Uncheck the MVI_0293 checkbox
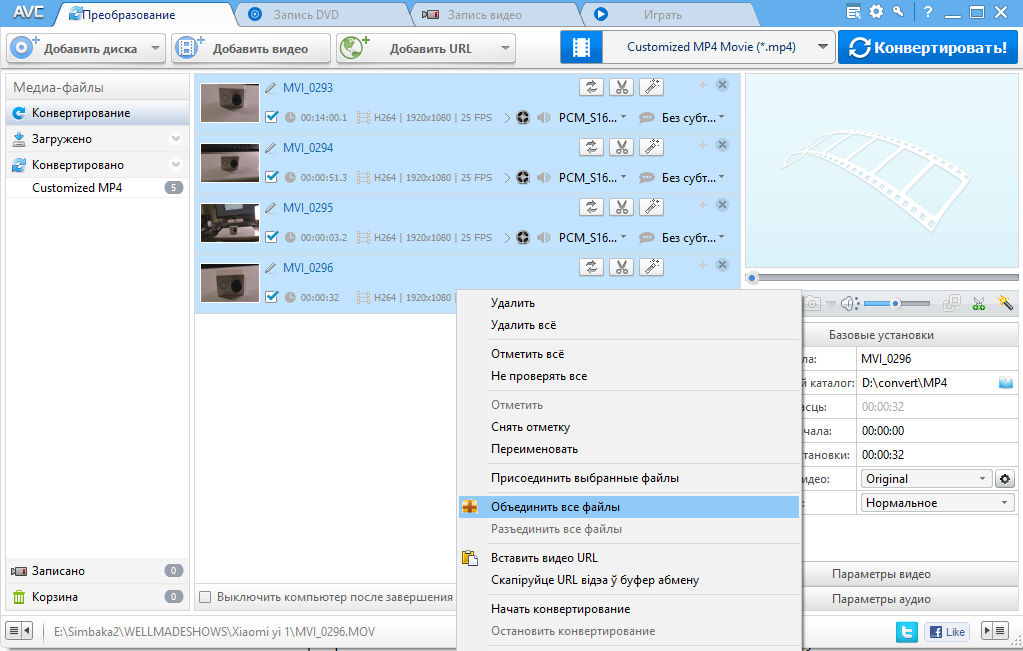The image size is (1023, 651). 272,117
